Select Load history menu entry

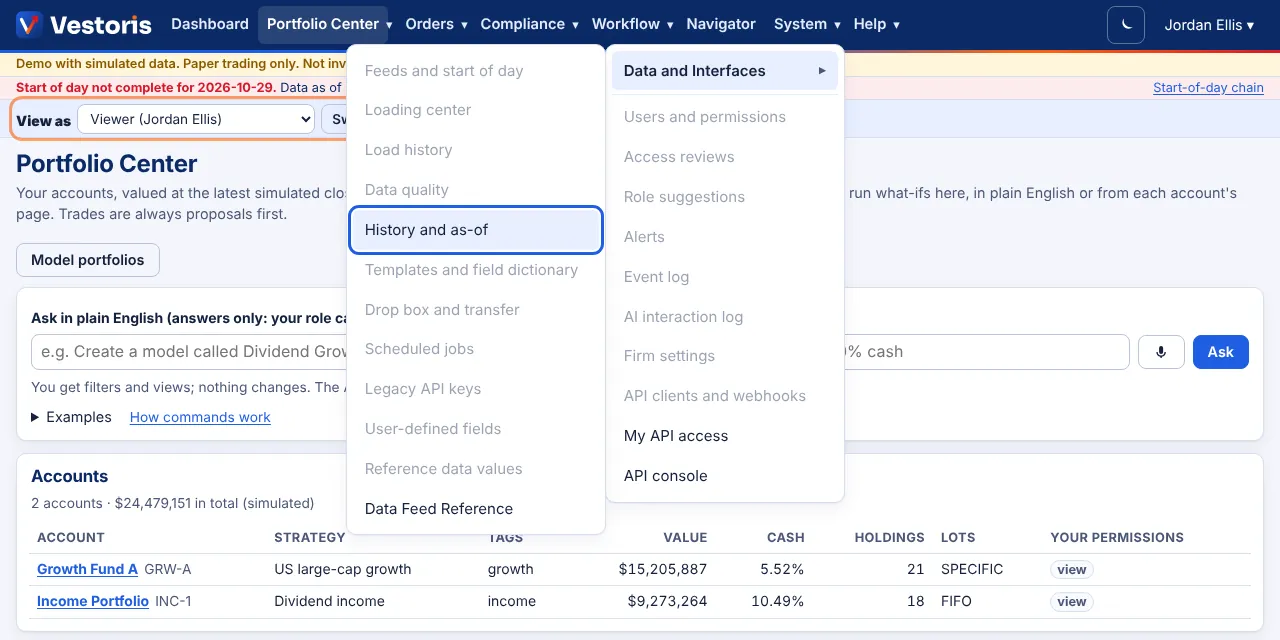click(x=476, y=150)
